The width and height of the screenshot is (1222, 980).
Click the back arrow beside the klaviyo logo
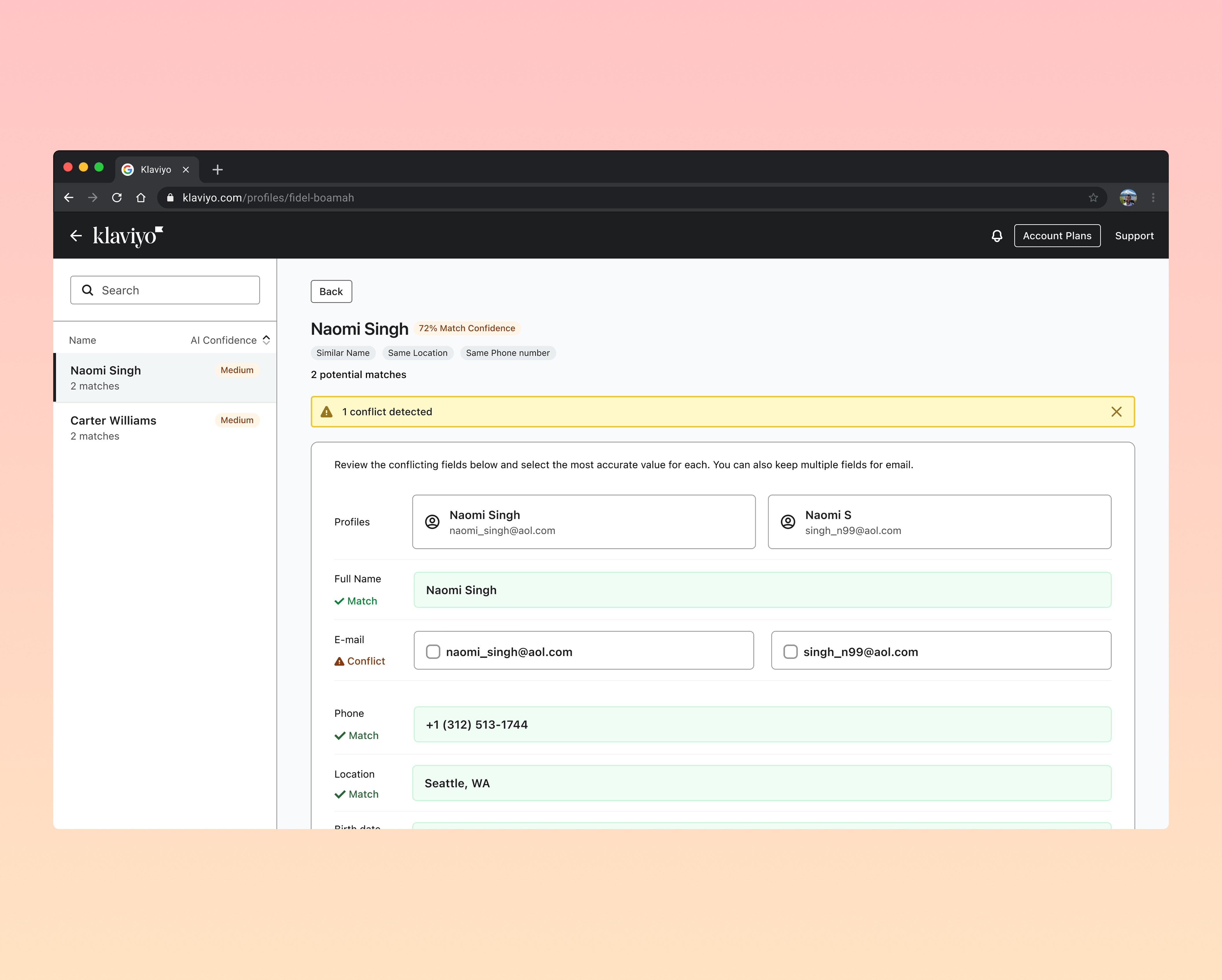point(76,236)
